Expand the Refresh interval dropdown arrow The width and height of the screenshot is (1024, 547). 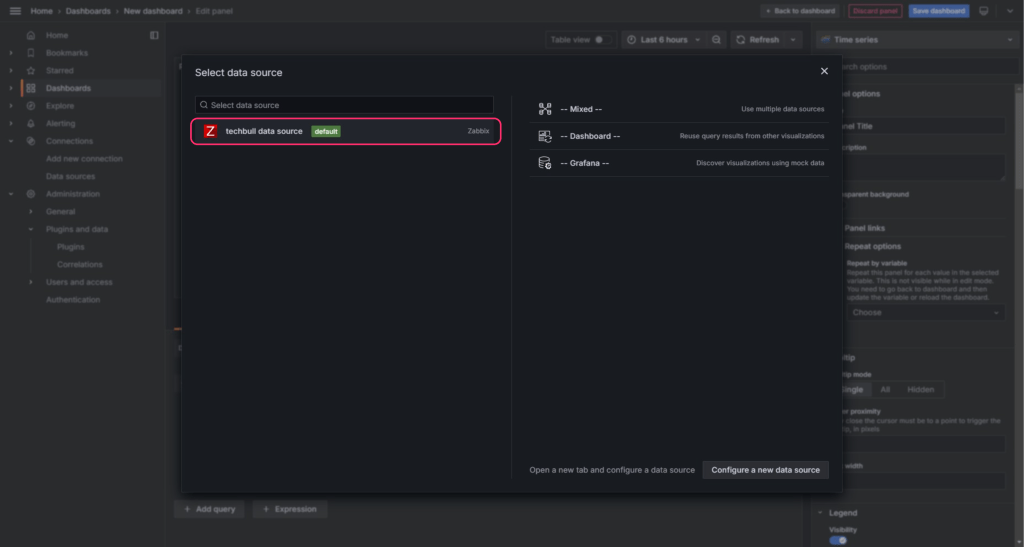(794, 40)
